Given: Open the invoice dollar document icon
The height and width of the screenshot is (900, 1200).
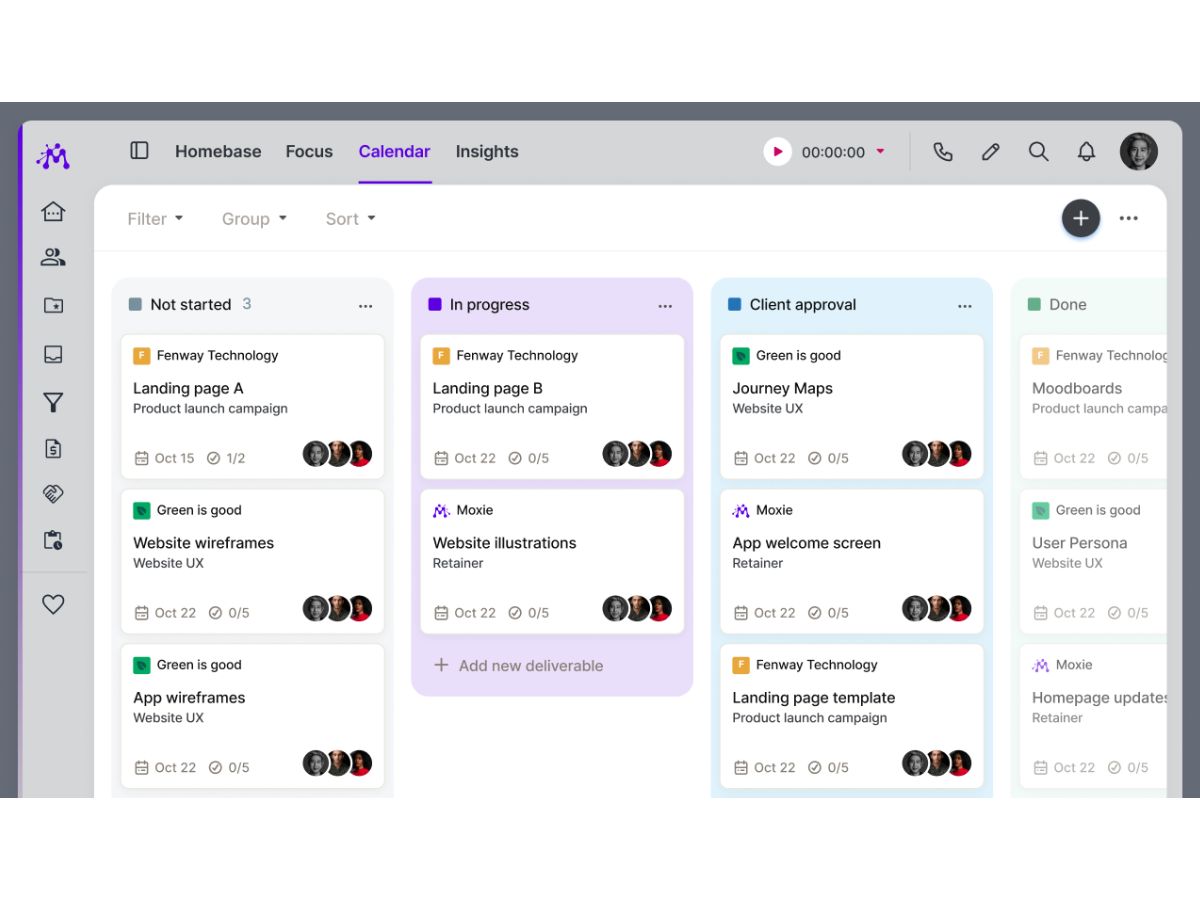Looking at the screenshot, I should click(x=53, y=448).
